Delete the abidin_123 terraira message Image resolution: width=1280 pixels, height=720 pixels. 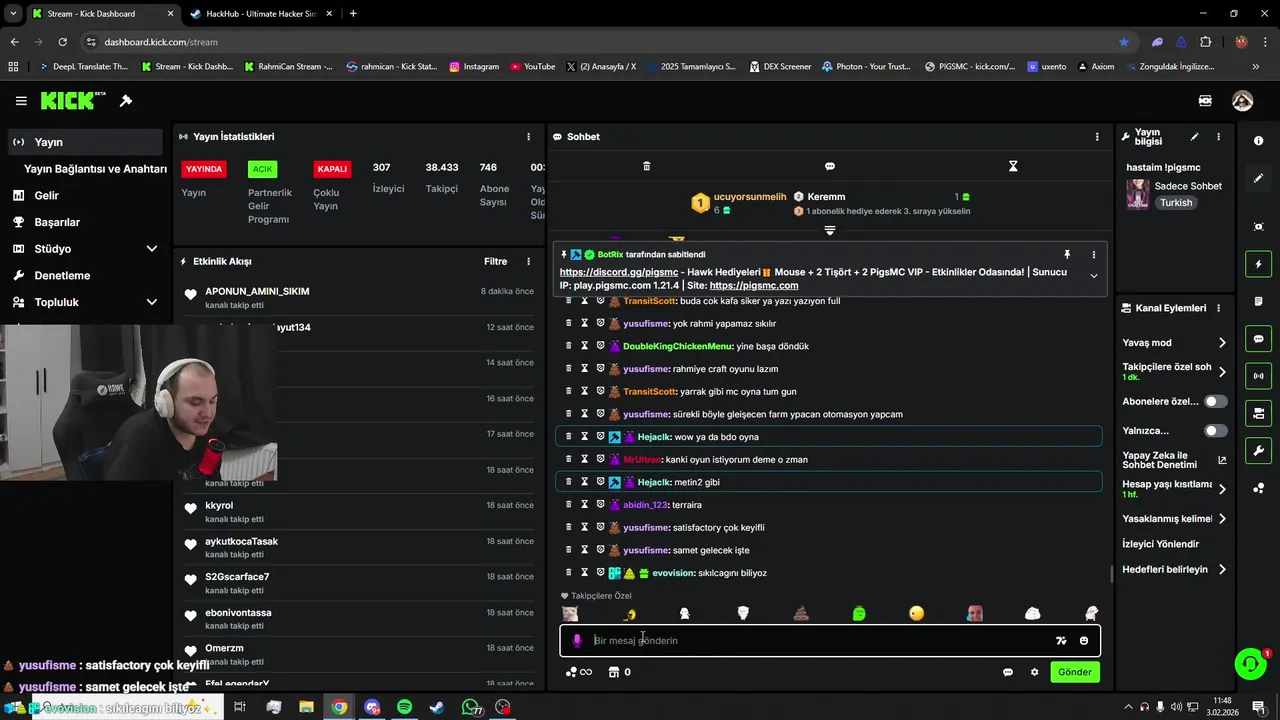569,505
